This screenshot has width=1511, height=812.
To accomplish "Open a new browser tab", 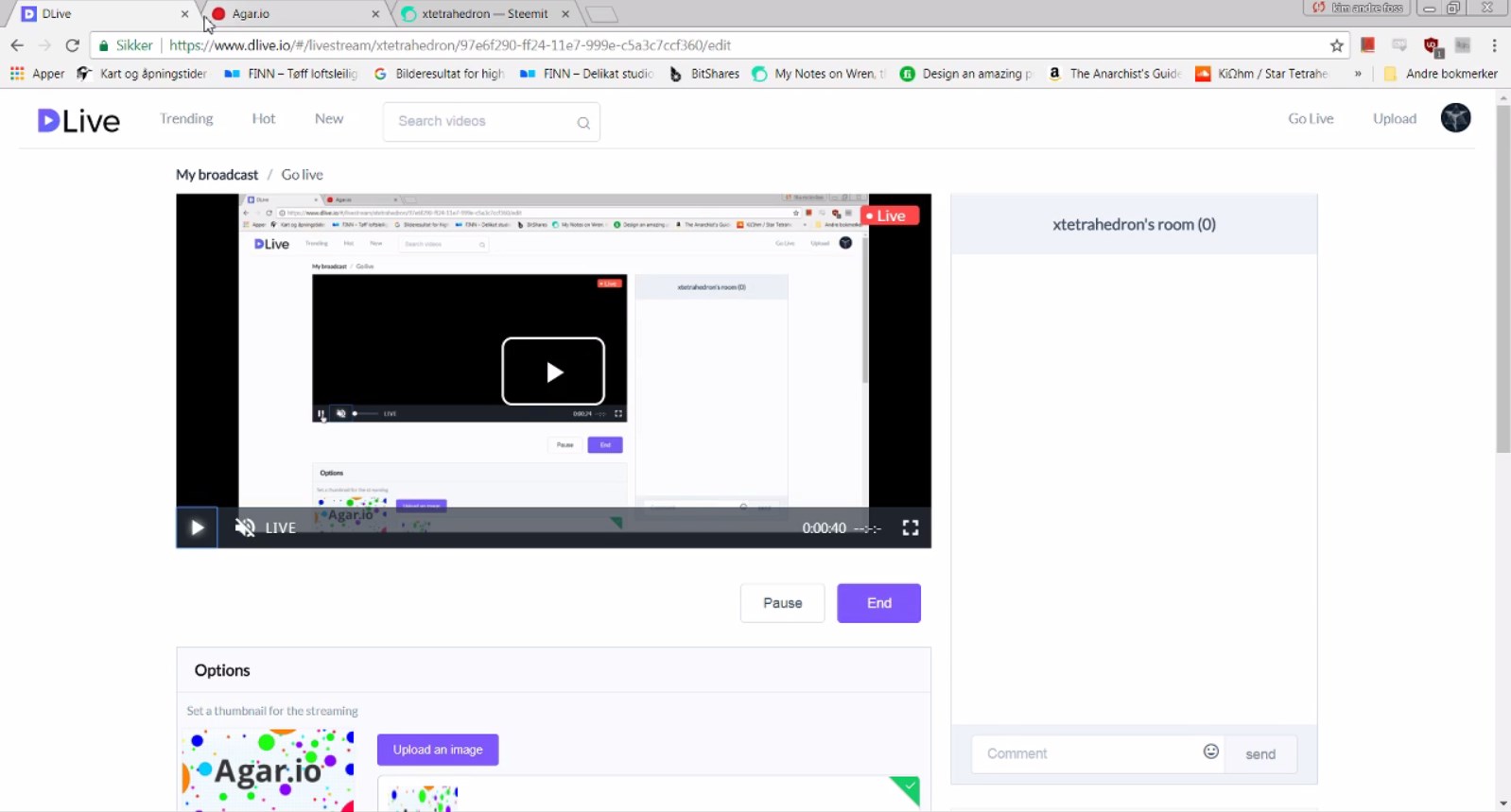I will click(x=601, y=14).
